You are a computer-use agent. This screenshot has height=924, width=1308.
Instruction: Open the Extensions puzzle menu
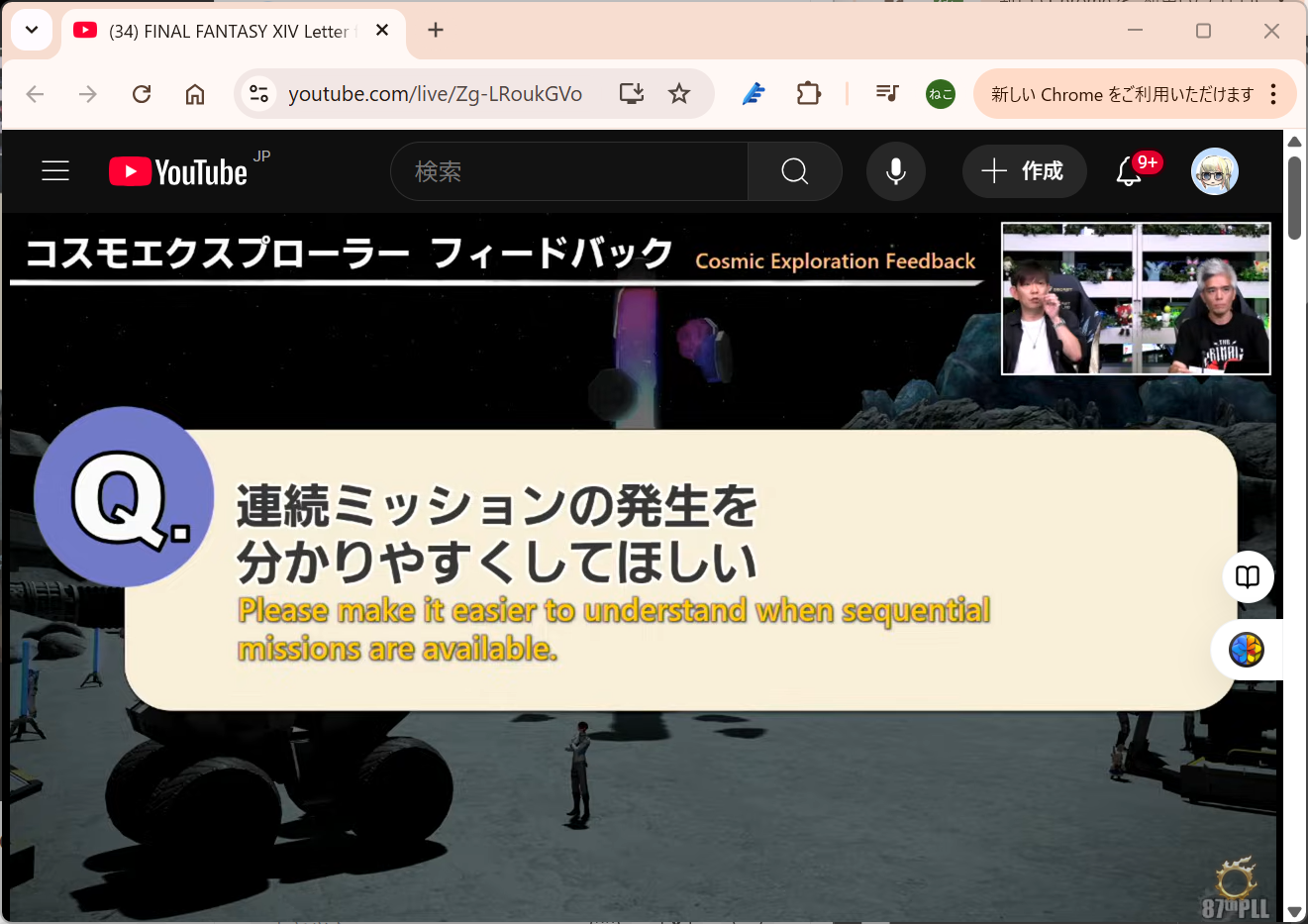coord(809,94)
